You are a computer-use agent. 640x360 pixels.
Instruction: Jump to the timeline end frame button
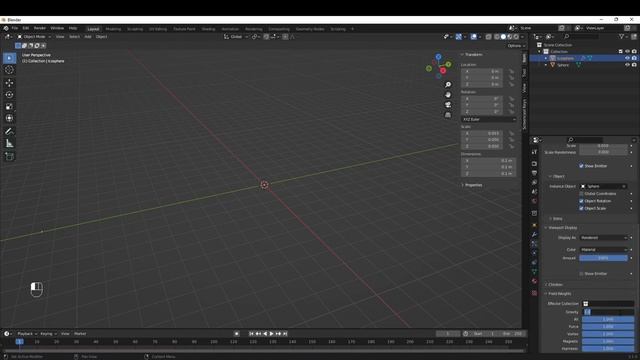285,334
